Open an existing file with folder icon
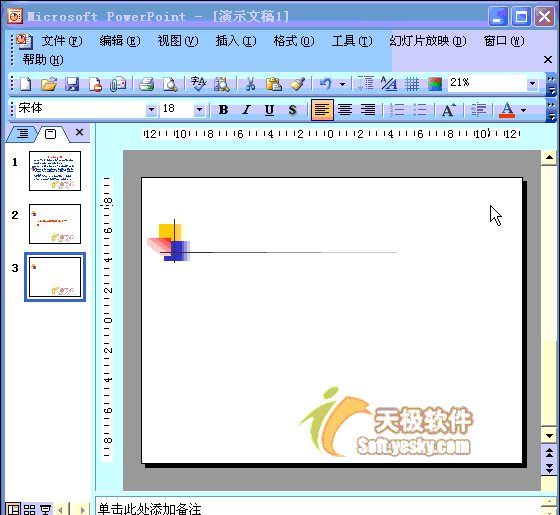The height and width of the screenshot is (515, 560). click(x=49, y=84)
